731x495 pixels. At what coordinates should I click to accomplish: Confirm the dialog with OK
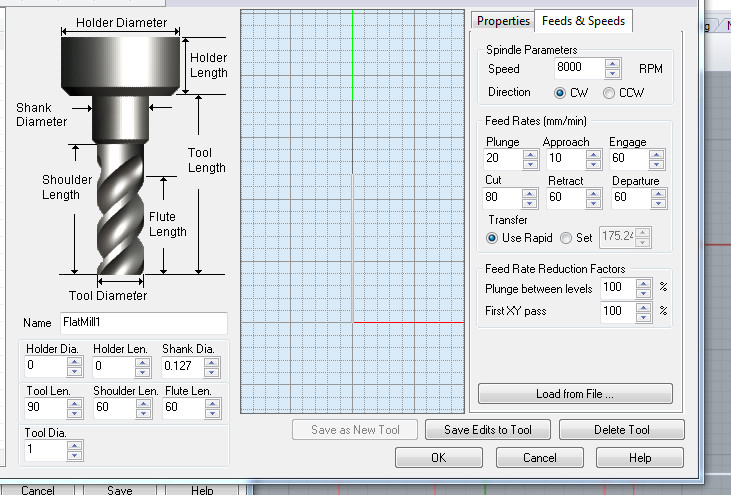(x=438, y=458)
